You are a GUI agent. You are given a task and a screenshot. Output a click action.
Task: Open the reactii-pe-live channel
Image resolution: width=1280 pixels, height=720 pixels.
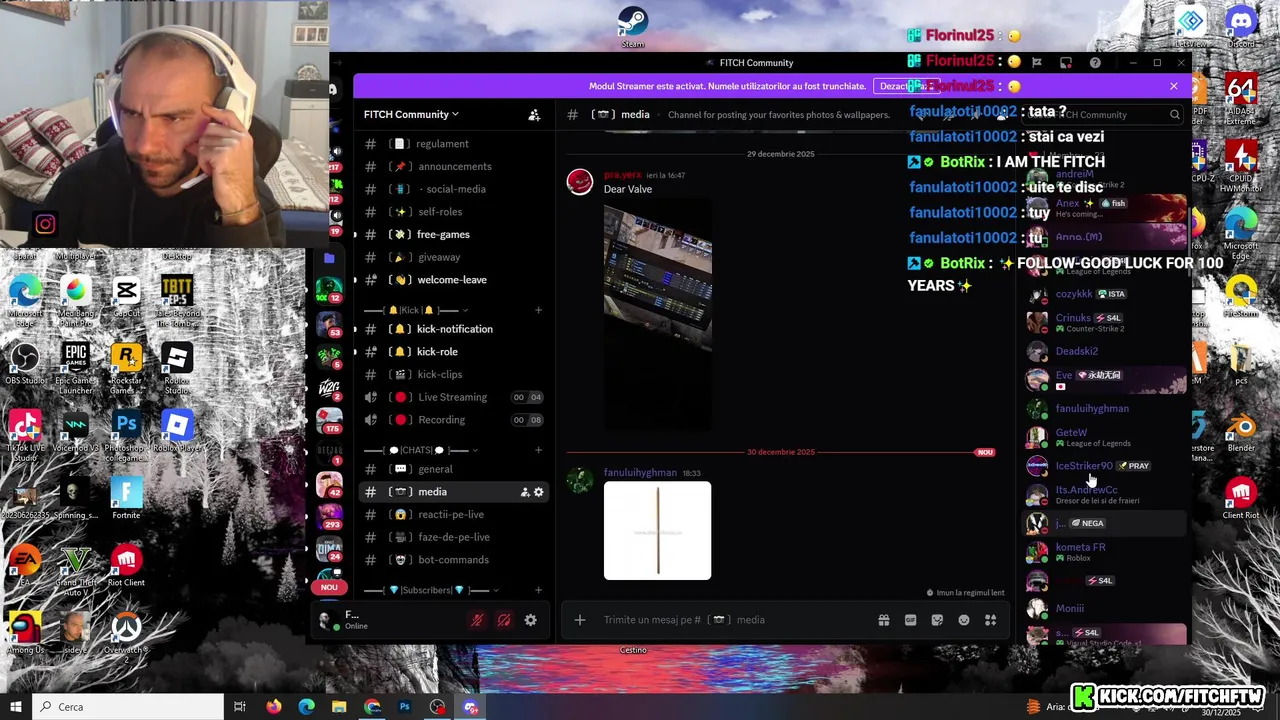pos(452,515)
